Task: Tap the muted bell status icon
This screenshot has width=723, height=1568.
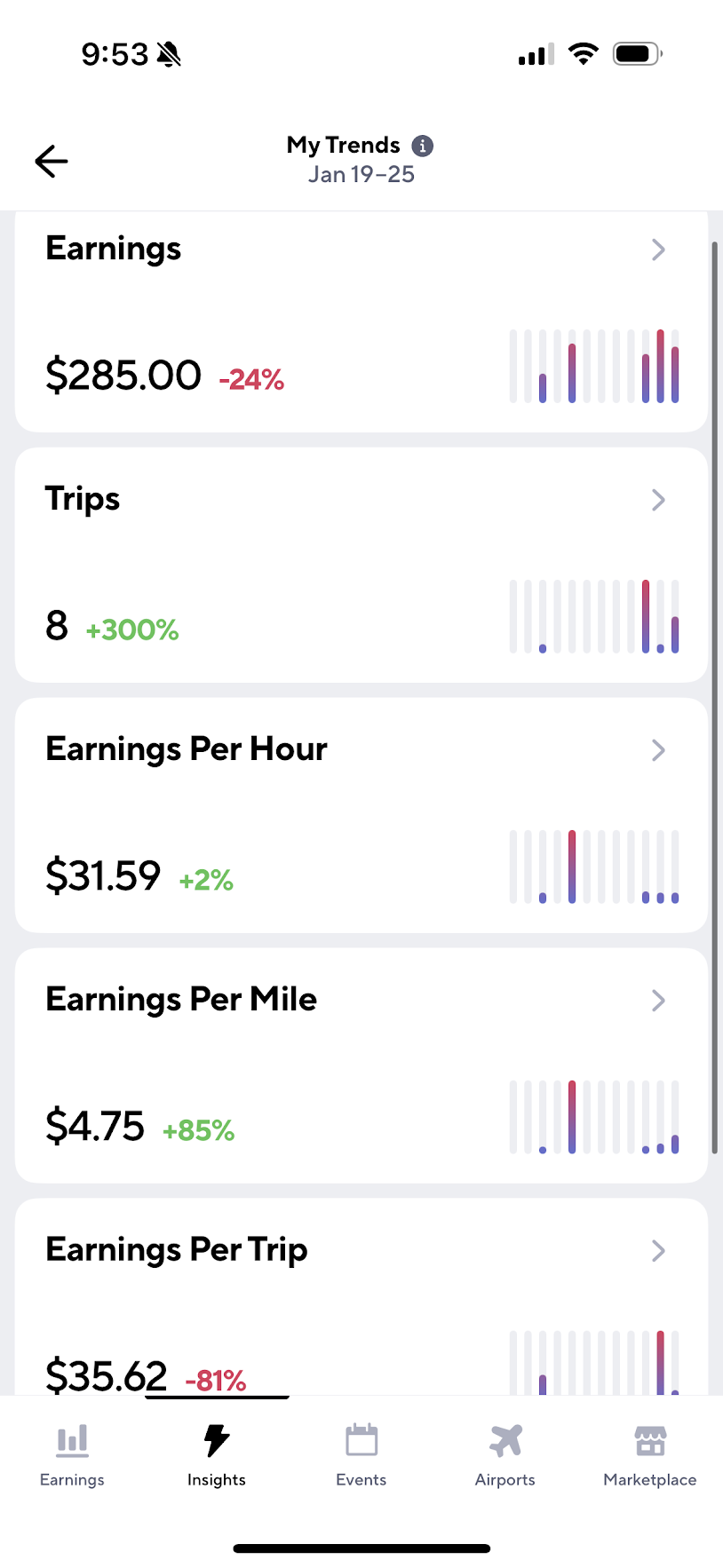Action: [169, 55]
